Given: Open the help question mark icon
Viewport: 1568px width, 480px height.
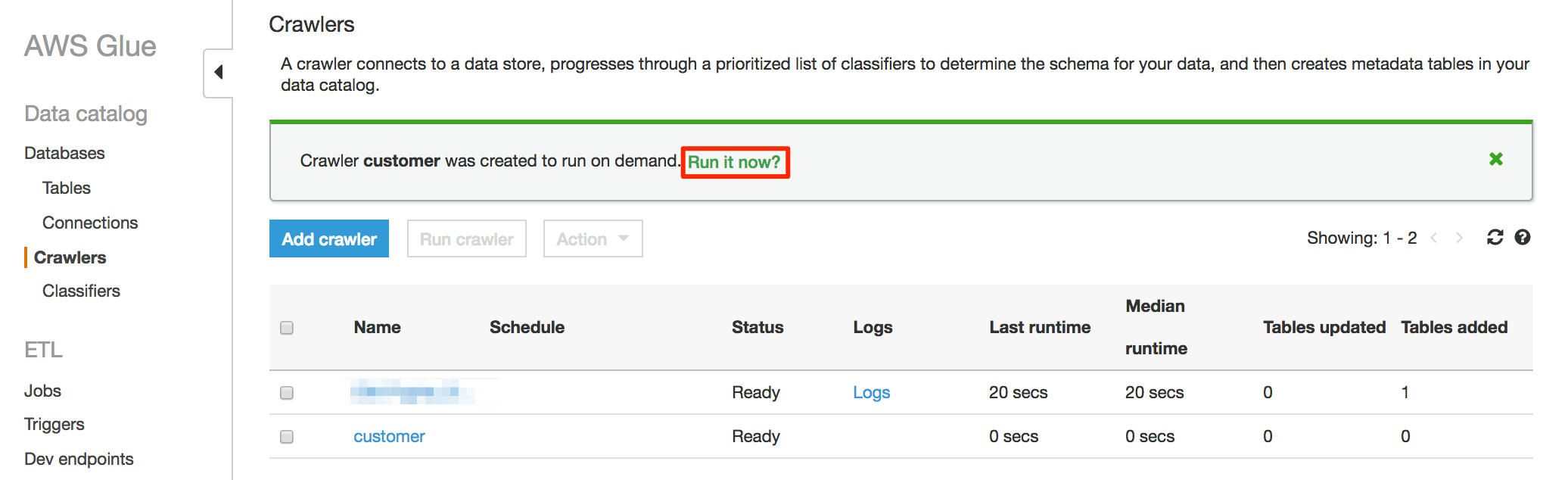Looking at the screenshot, I should [x=1523, y=238].
